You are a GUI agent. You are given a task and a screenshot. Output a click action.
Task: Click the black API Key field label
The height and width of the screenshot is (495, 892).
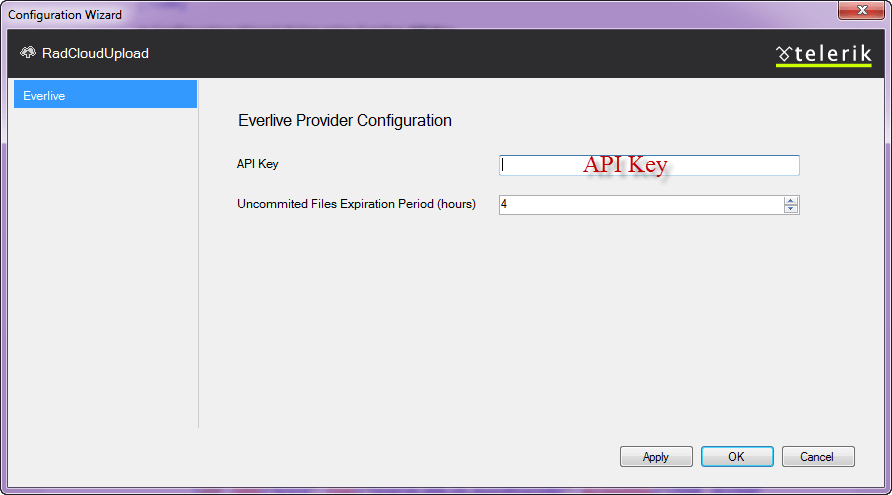pos(257,164)
